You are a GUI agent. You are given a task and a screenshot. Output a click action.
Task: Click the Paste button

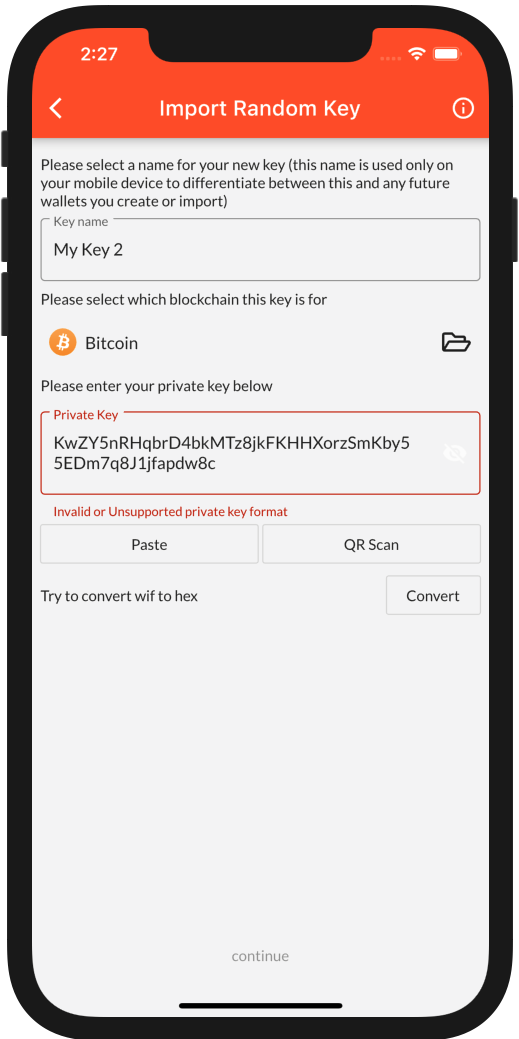[149, 544]
